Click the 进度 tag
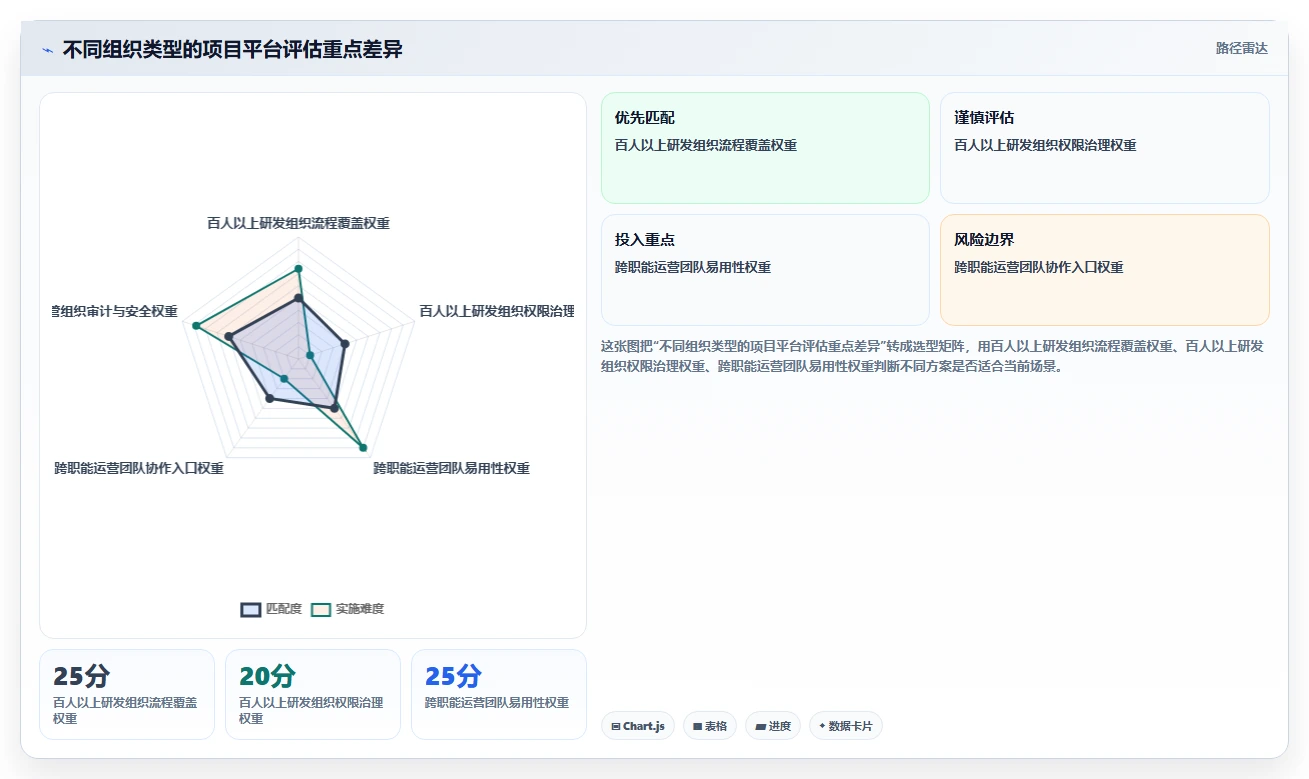Screen dimensions: 1309x779 (x=773, y=726)
